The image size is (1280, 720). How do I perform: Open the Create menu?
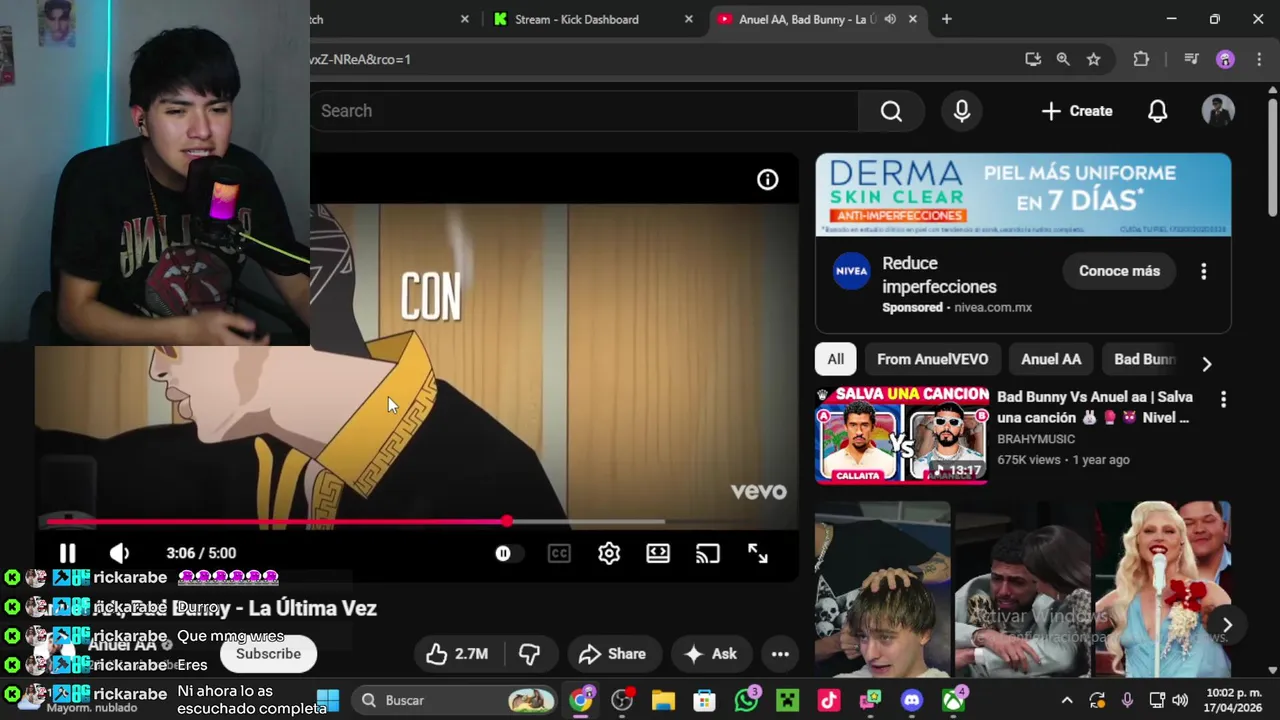pos(1077,111)
